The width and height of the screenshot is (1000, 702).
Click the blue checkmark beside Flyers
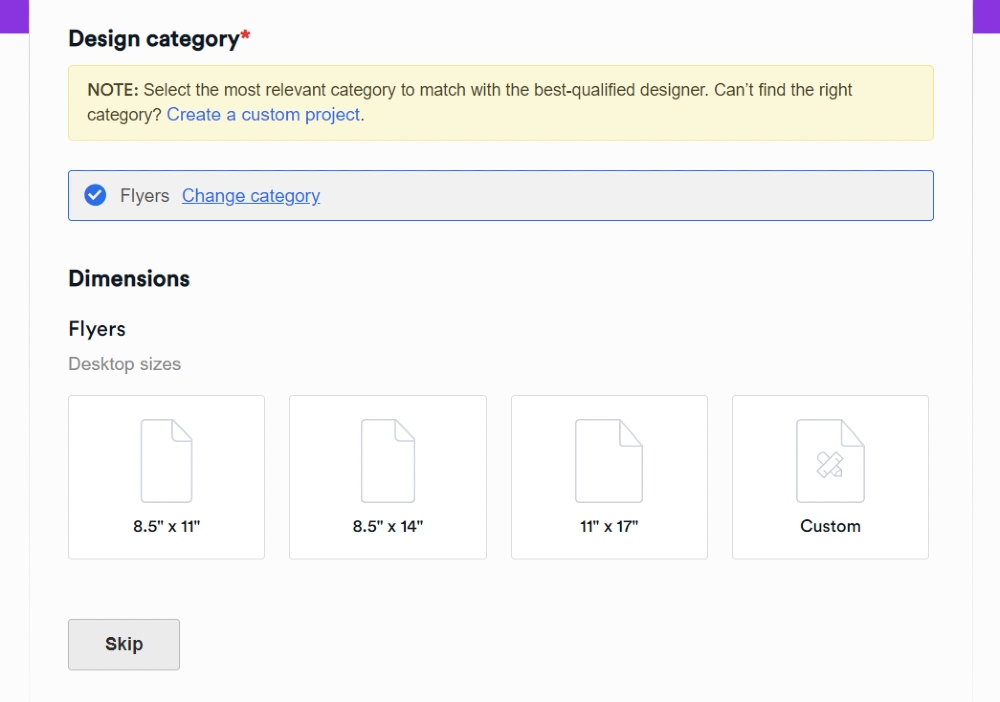click(x=95, y=195)
